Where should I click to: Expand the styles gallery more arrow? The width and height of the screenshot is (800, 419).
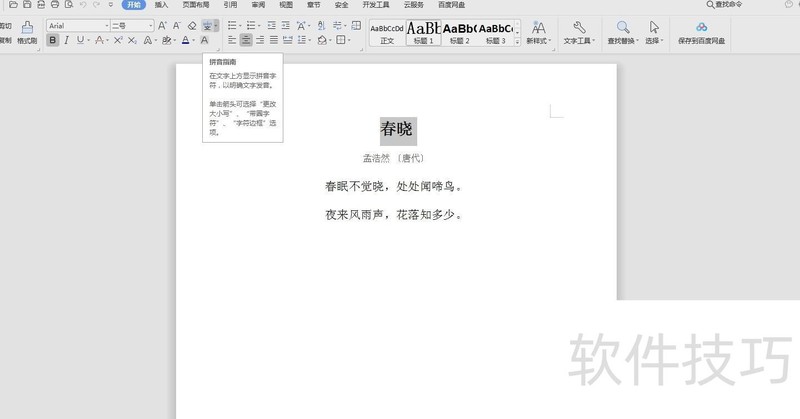point(517,41)
